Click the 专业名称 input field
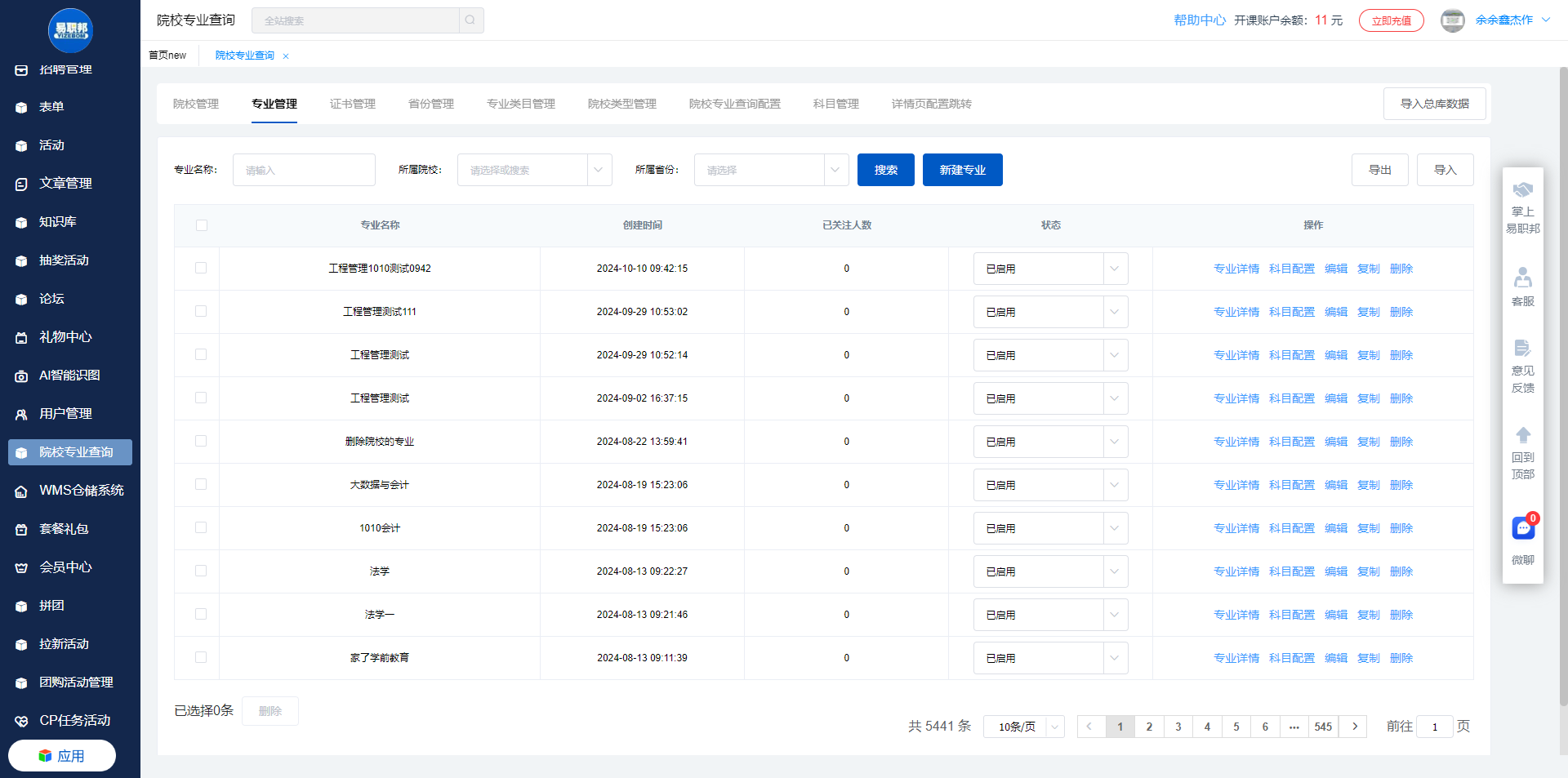 (x=304, y=170)
